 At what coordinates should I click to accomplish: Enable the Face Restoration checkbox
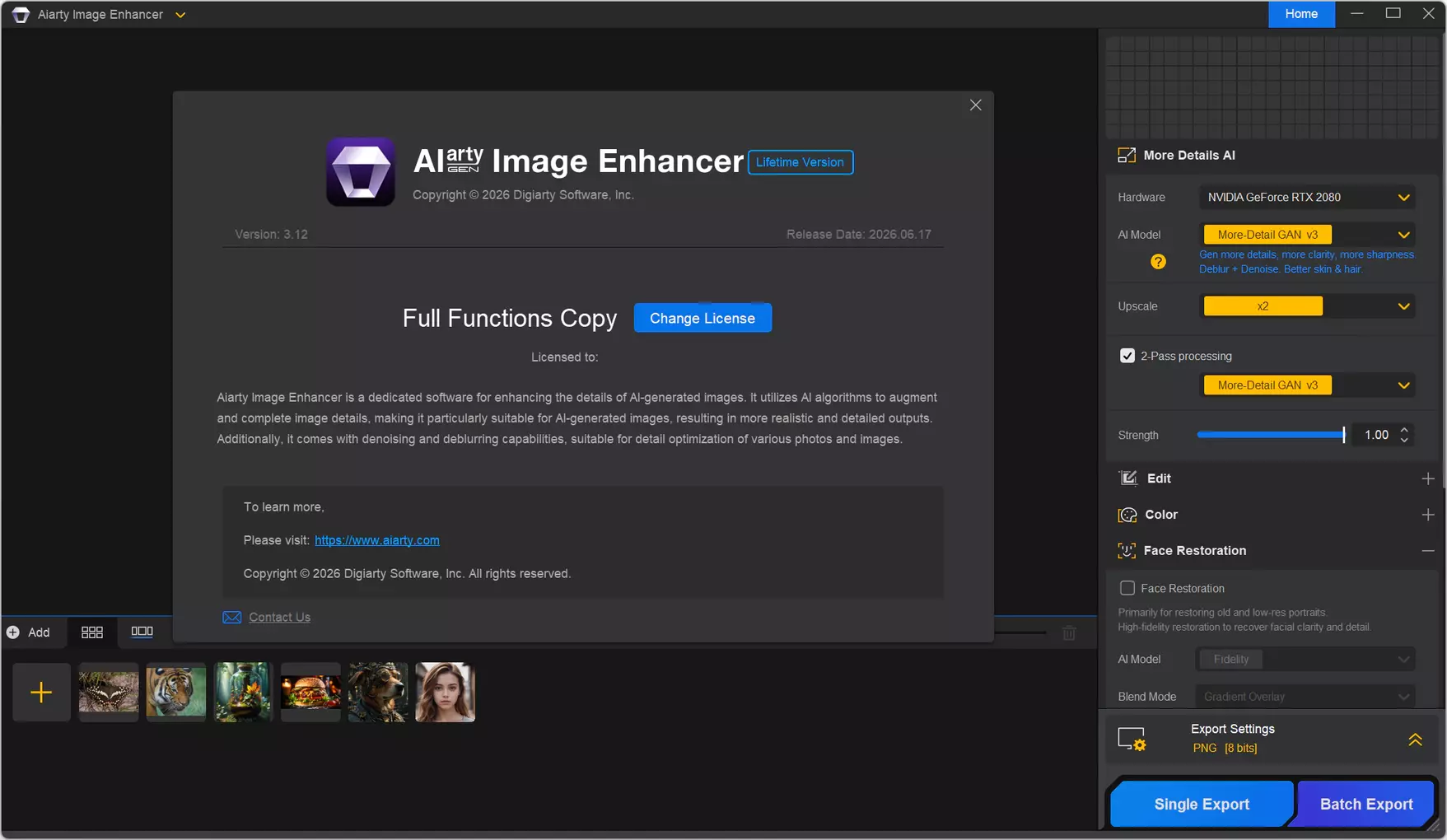point(1127,588)
